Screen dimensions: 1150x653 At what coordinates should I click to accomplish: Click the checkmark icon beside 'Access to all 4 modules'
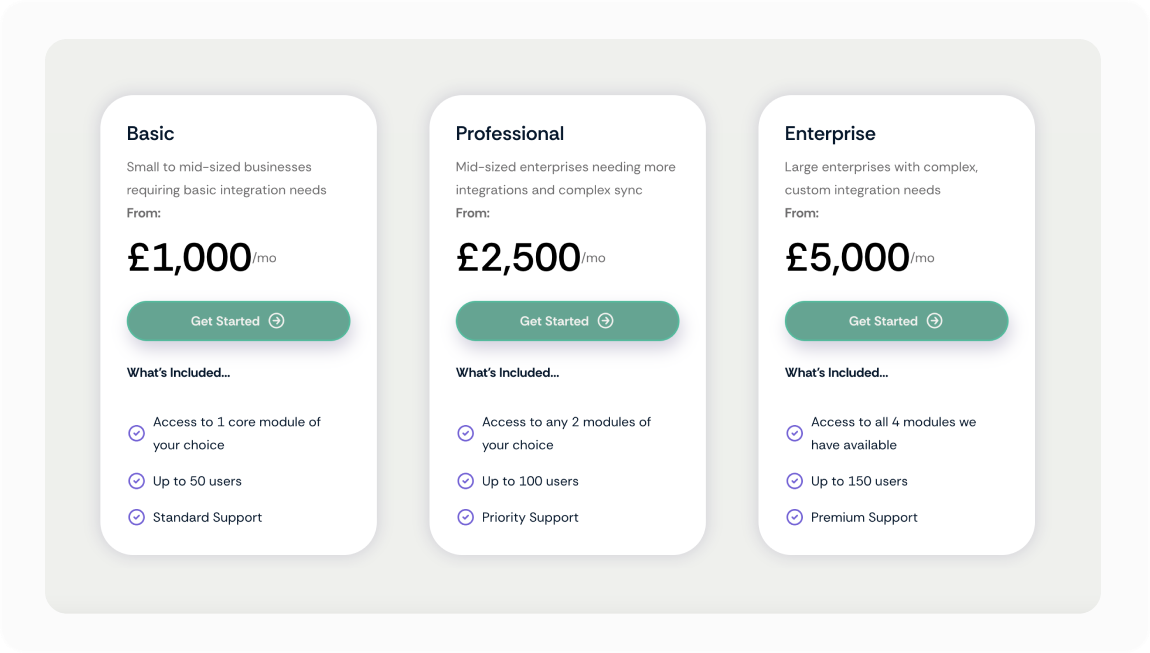(795, 433)
